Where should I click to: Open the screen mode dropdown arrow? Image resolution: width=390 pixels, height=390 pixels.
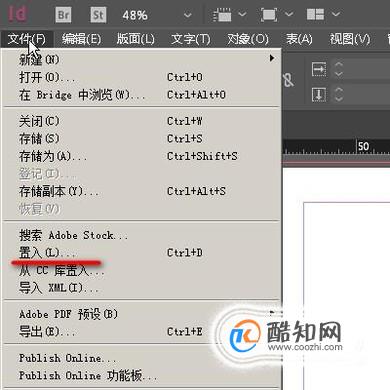tap(289, 14)
